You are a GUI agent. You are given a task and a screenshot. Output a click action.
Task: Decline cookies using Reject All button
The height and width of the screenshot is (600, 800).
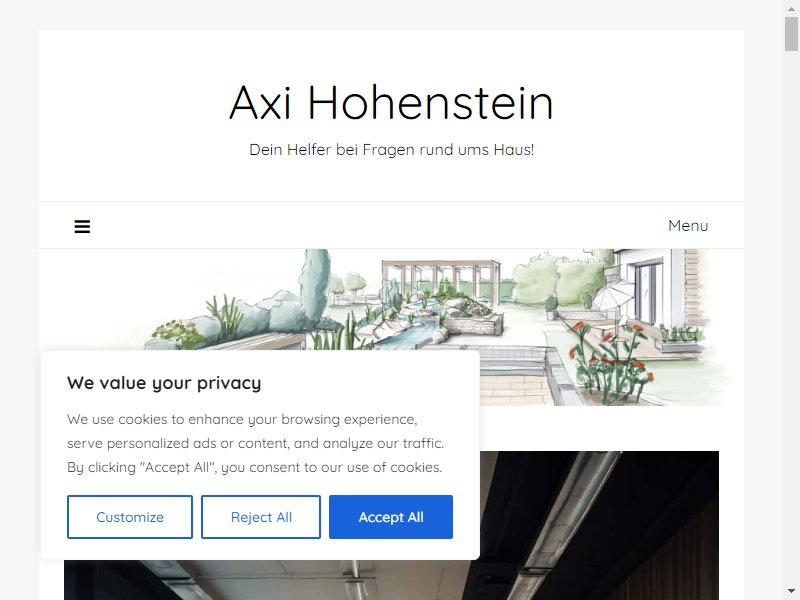(x=261, y=517)
